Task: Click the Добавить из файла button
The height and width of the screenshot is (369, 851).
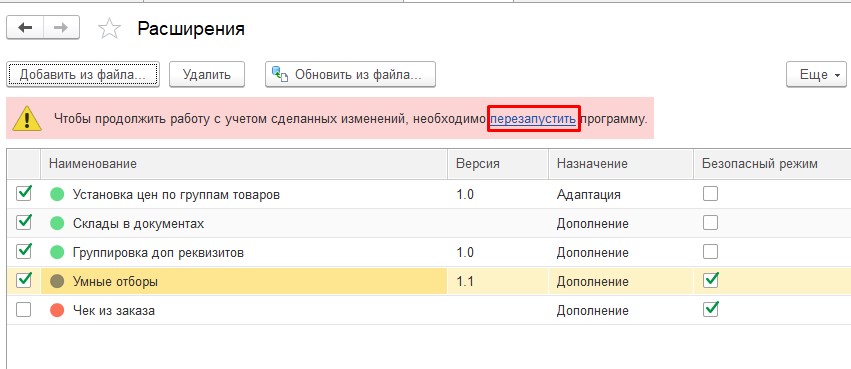Action: [83, 74]
